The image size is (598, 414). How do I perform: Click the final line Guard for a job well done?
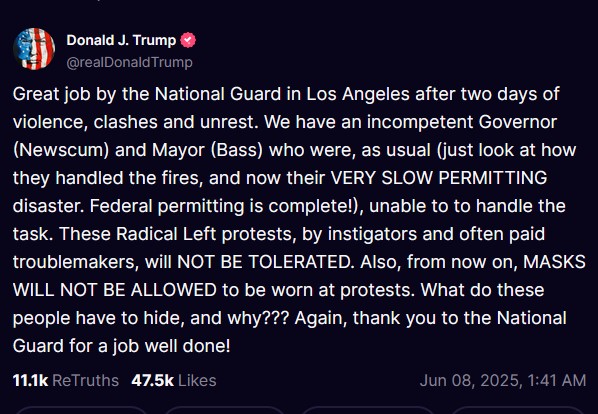point(121,346)
